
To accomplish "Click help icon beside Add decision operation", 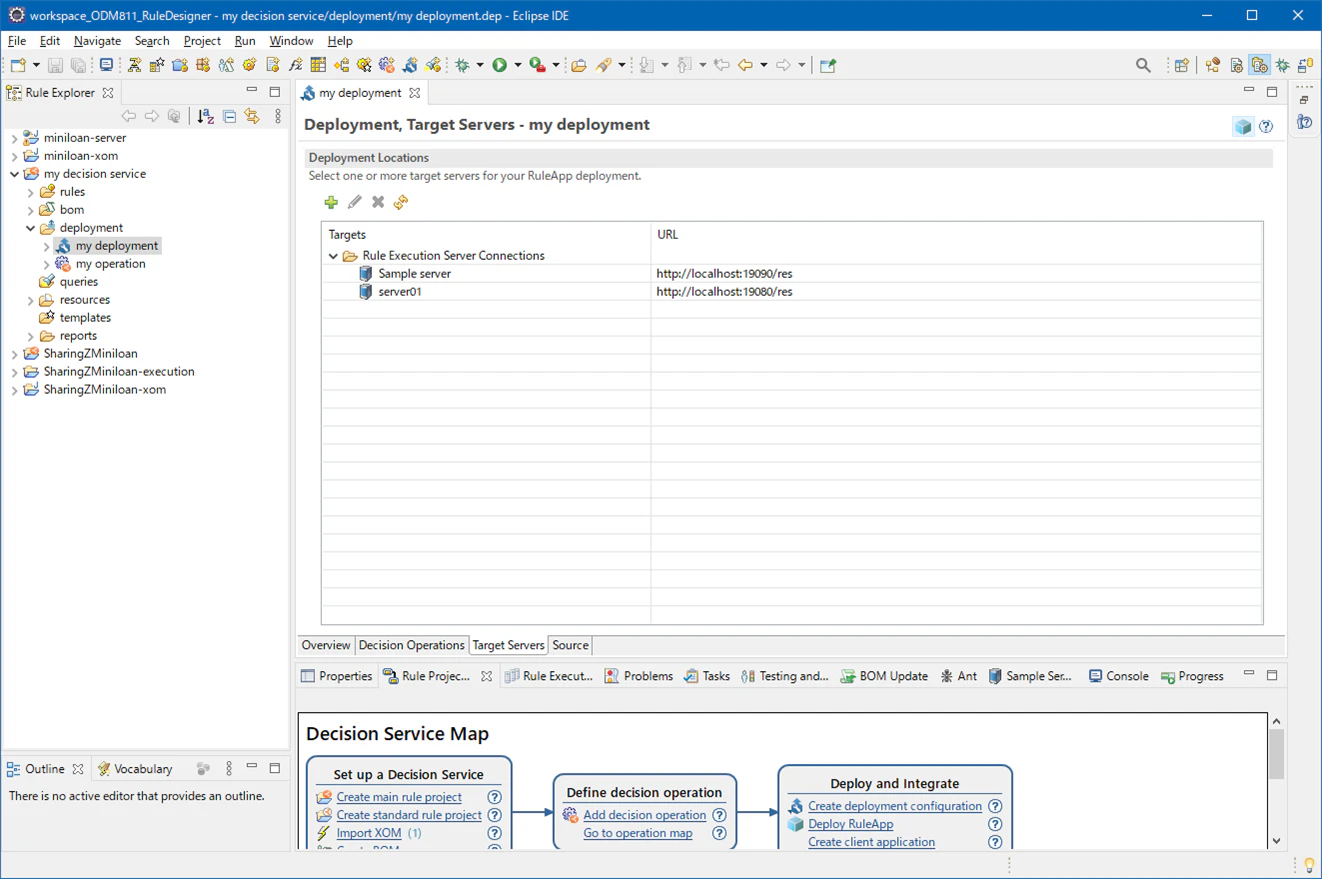I will pyautogui.click(x=719, y=815).
